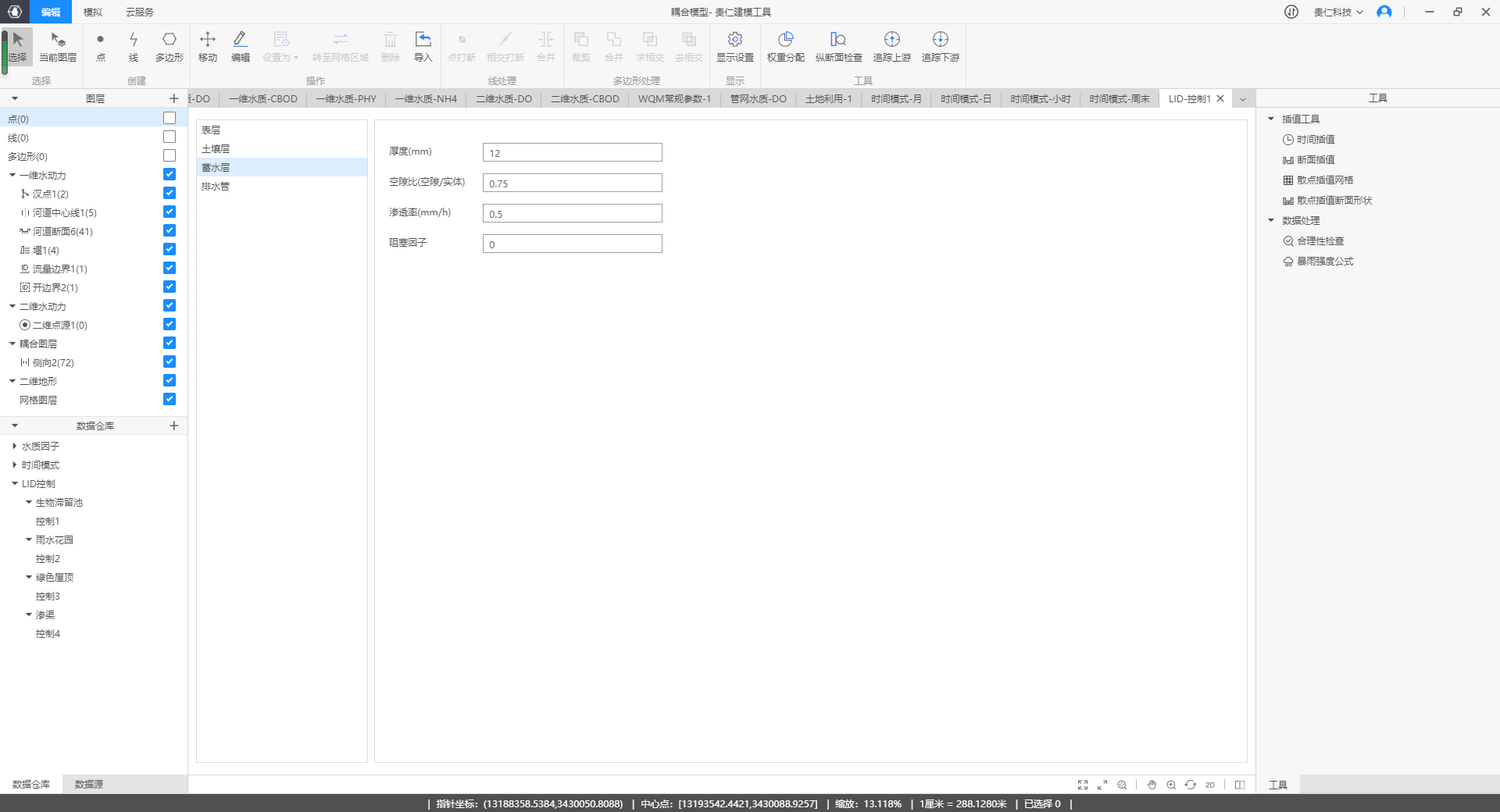1500x812 pixels.
Task: Expand the 时间模式 node
Action: tap(15, 465)
